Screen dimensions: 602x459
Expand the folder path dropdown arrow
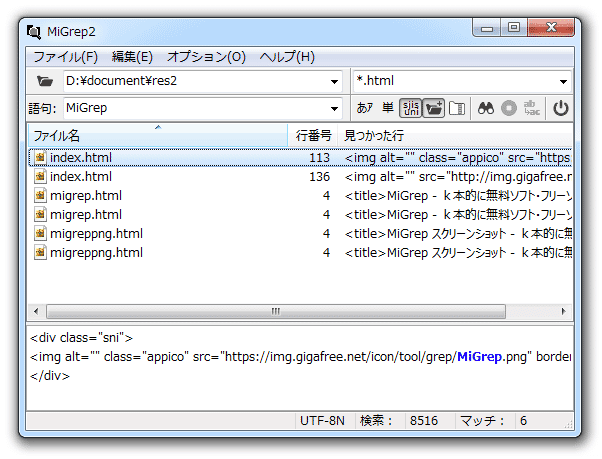coord(334,81)
